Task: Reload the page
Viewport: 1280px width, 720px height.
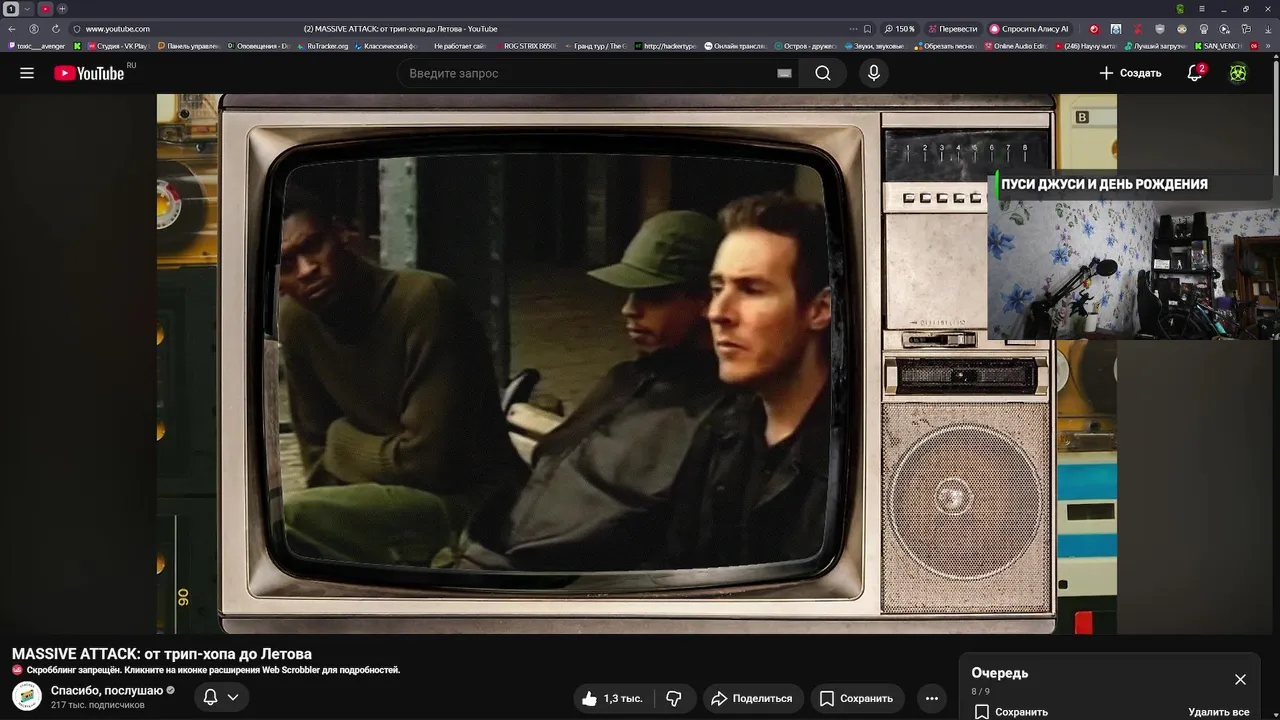Action: pos(55,29)
